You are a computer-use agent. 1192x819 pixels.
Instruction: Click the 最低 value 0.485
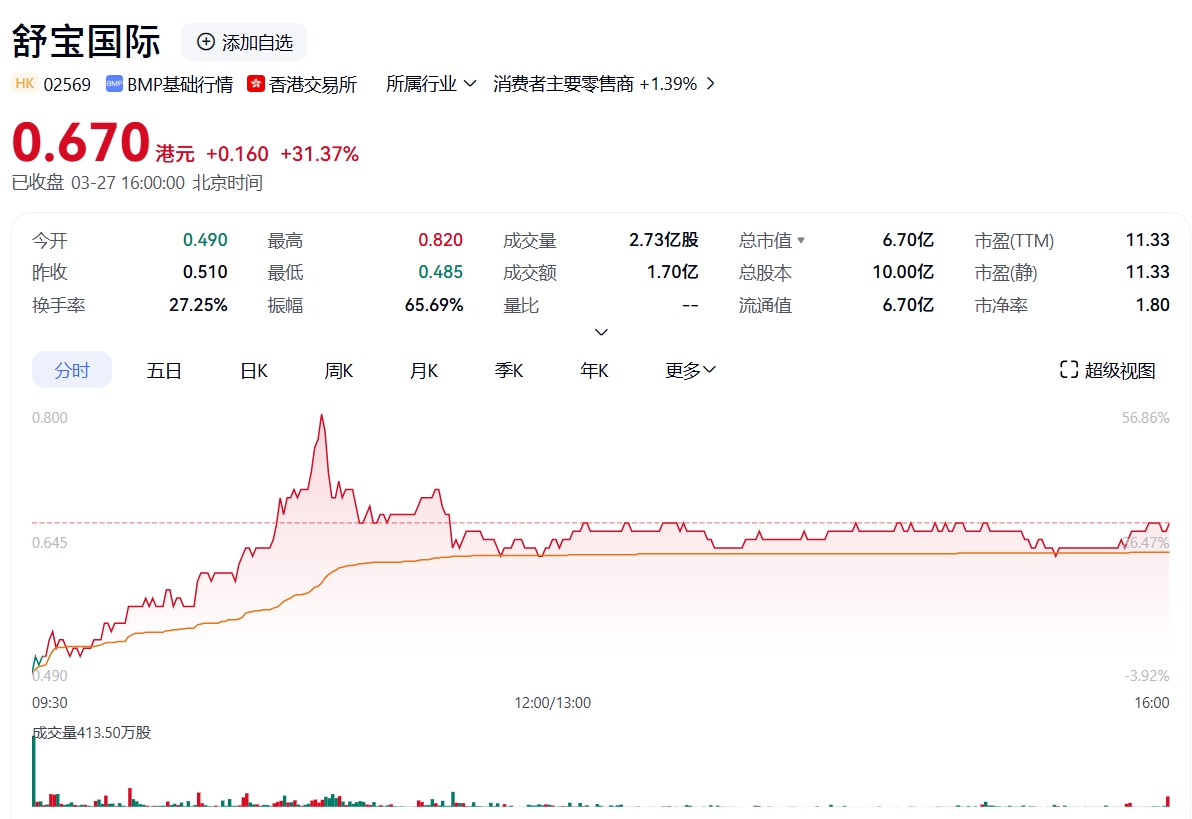click(x=441, y=272)
